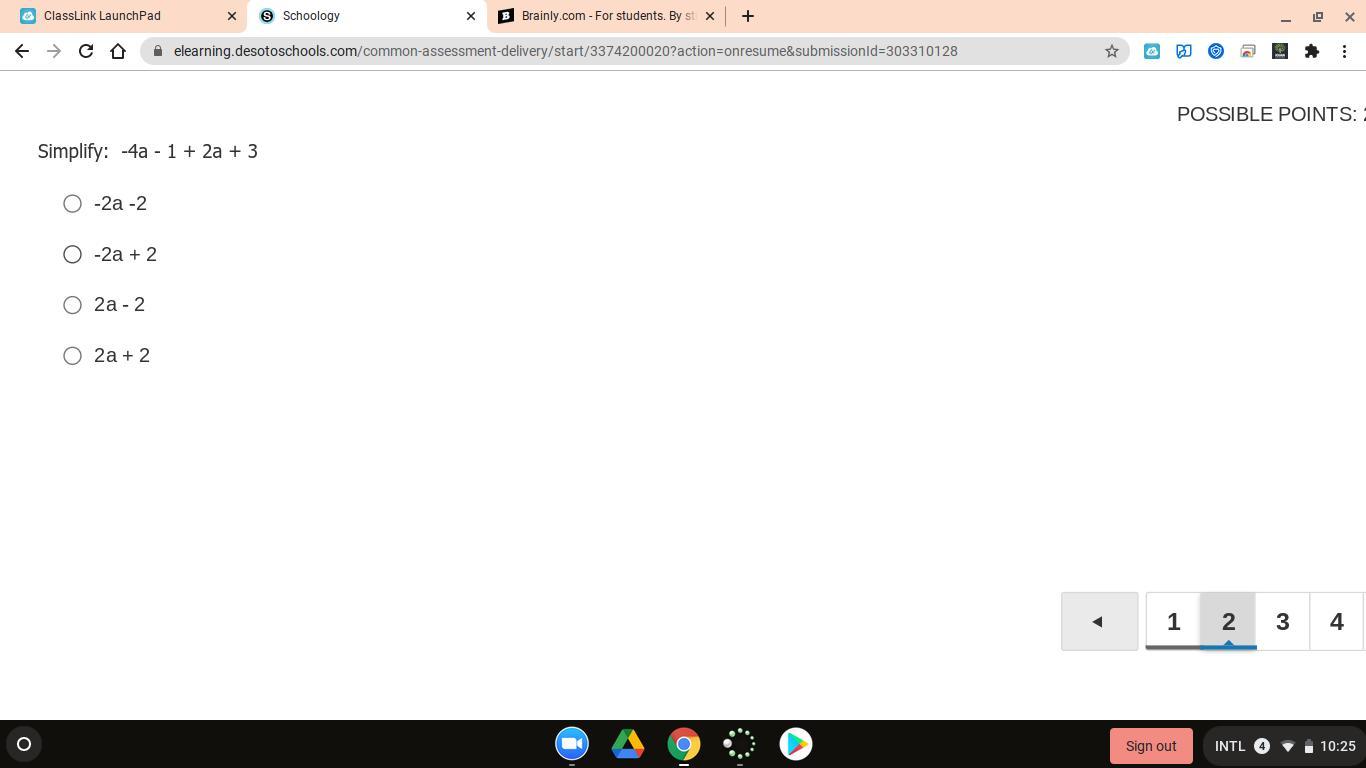Close the Brainly.com tab
The width and height of the screenshot is (1366, 768).
tap(710, 16)
